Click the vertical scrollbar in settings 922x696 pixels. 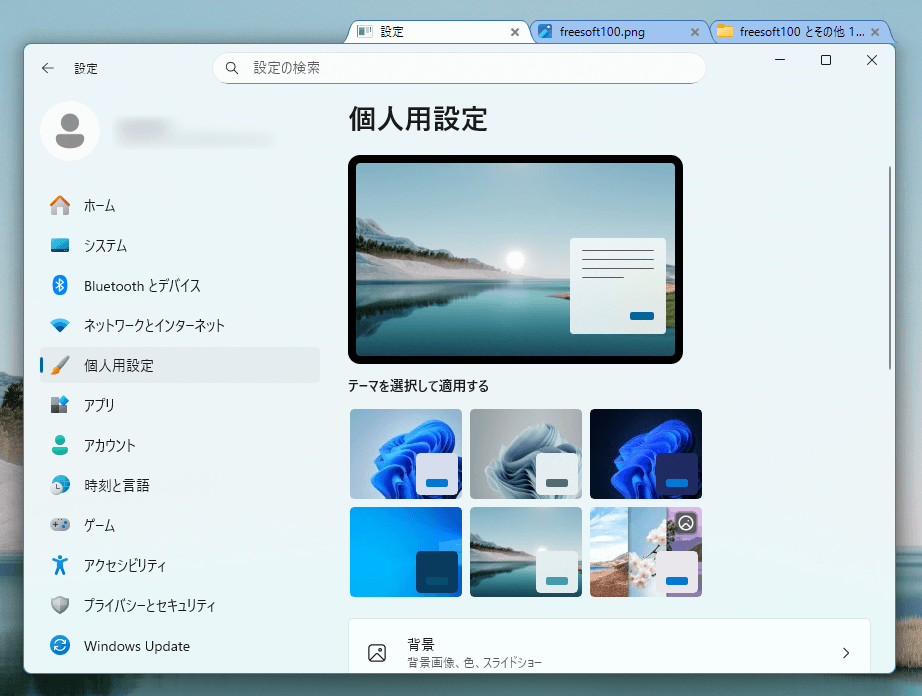pyautogui.click(x=889, y=268)
